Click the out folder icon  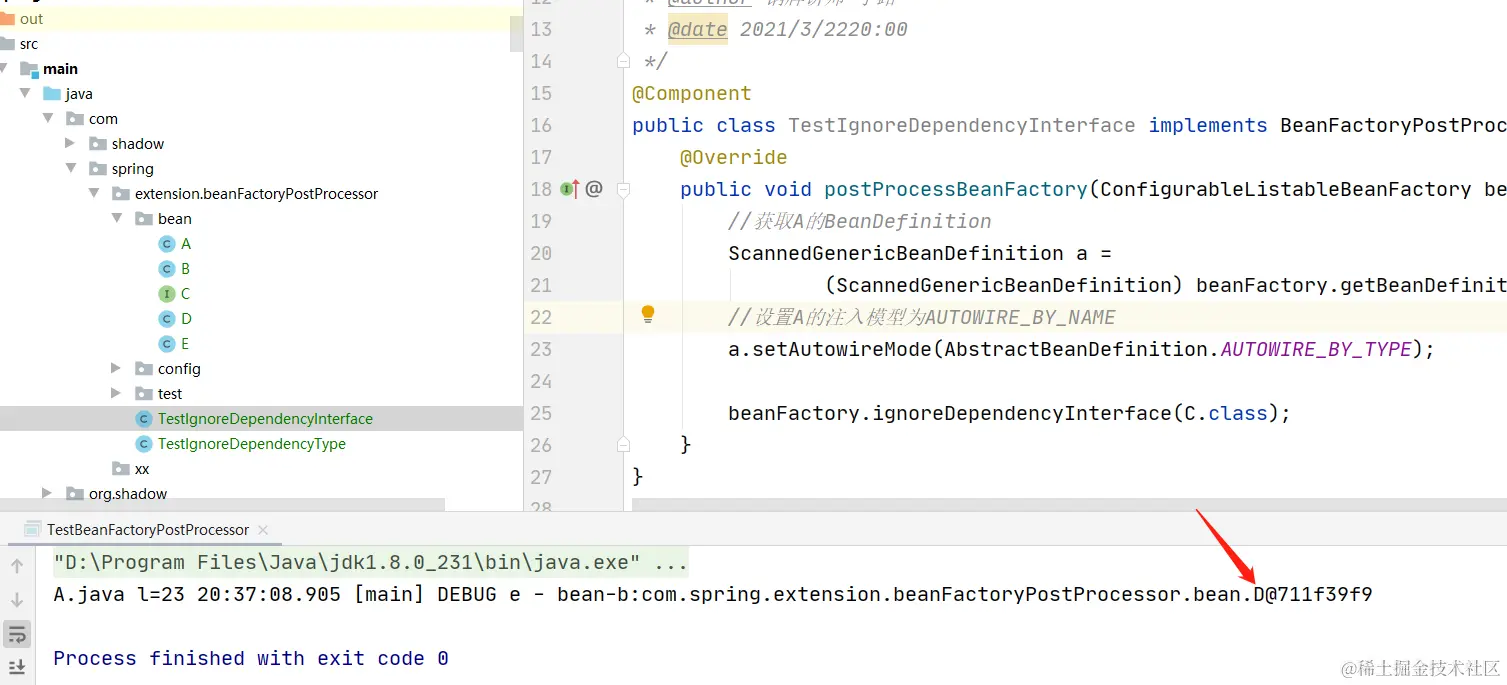(x=8, y=19)
